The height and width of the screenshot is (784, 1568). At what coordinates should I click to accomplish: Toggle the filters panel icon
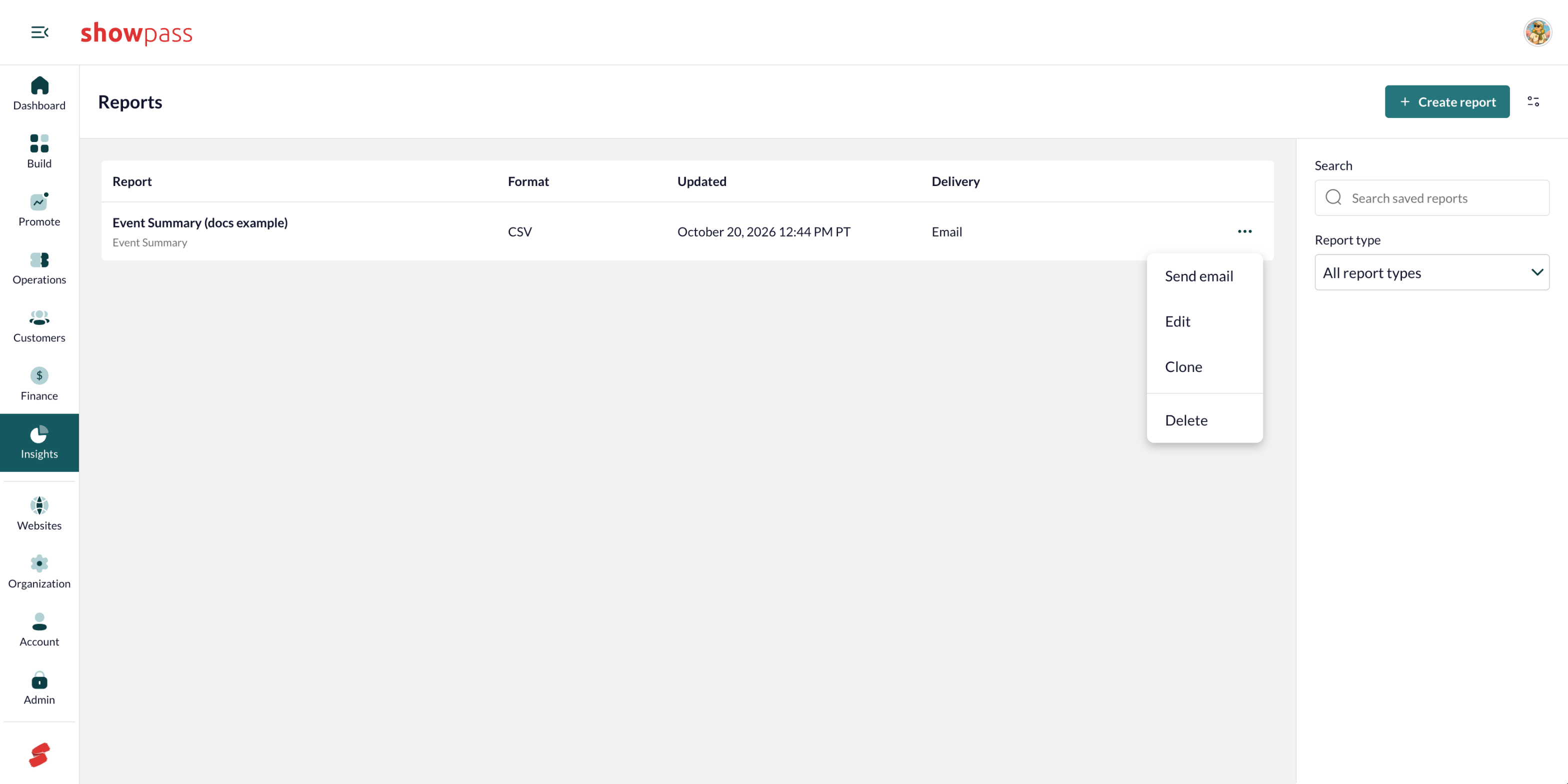coord(1533,101)
